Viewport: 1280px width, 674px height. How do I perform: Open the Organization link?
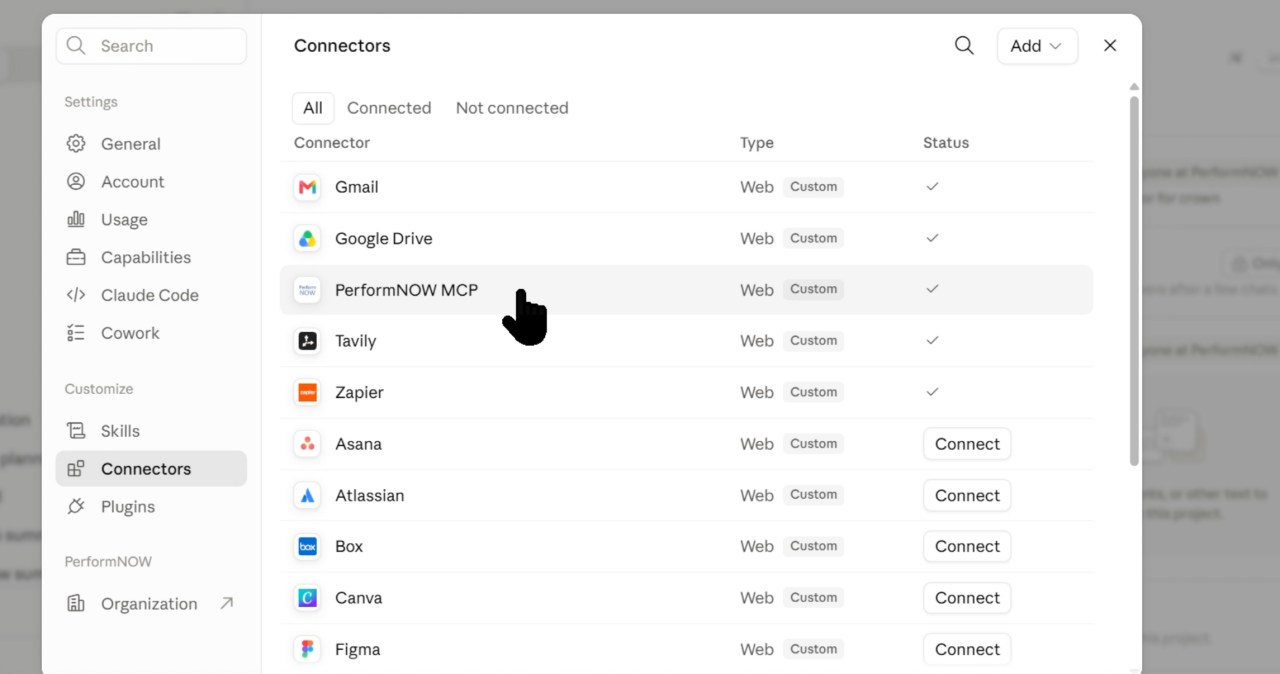click(151, 604)
